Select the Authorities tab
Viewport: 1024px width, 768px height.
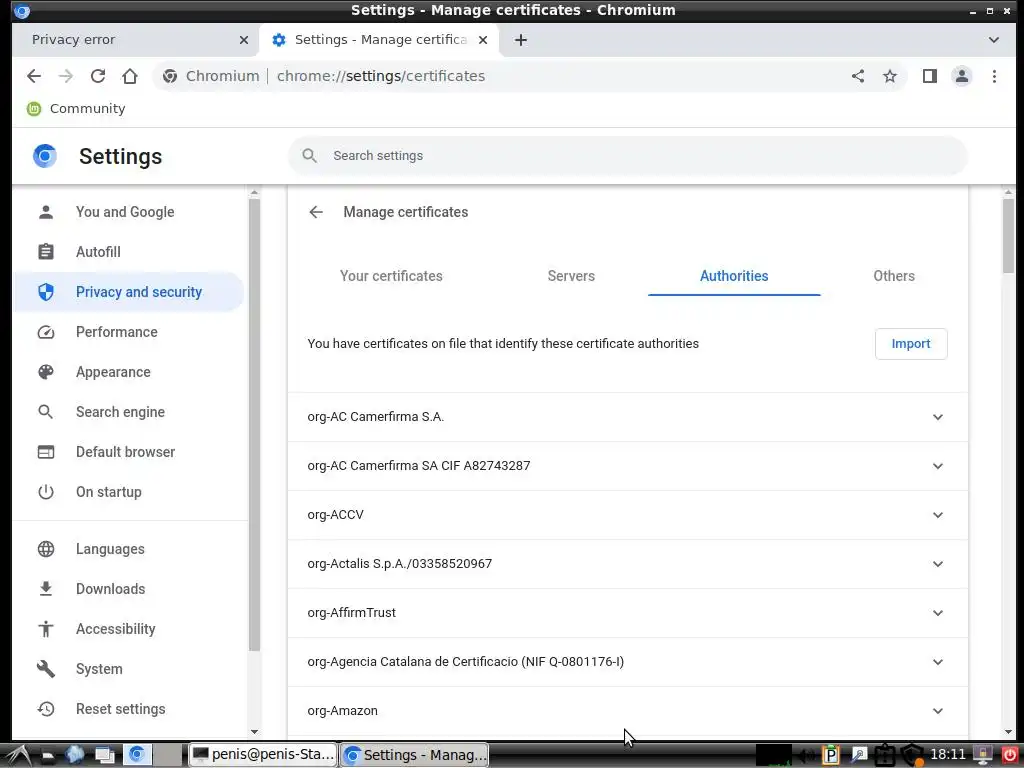pyautogui.click(x=734, y=276)
